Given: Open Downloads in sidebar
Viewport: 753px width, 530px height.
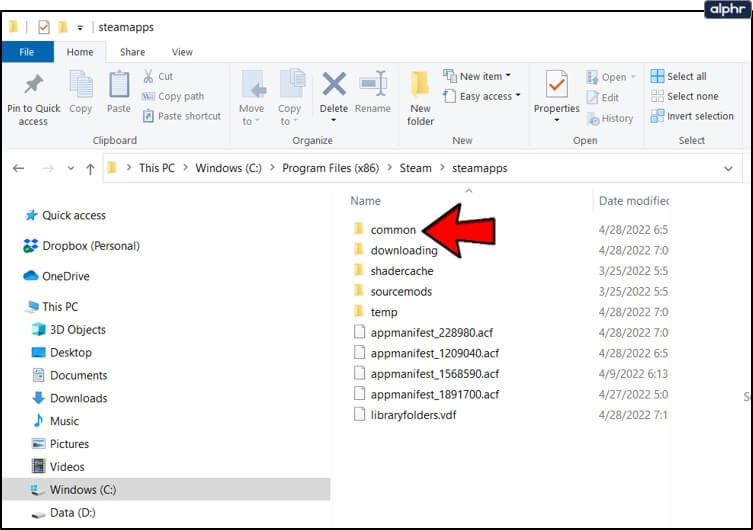Looking at the screenshot, I should pos(69,398).
